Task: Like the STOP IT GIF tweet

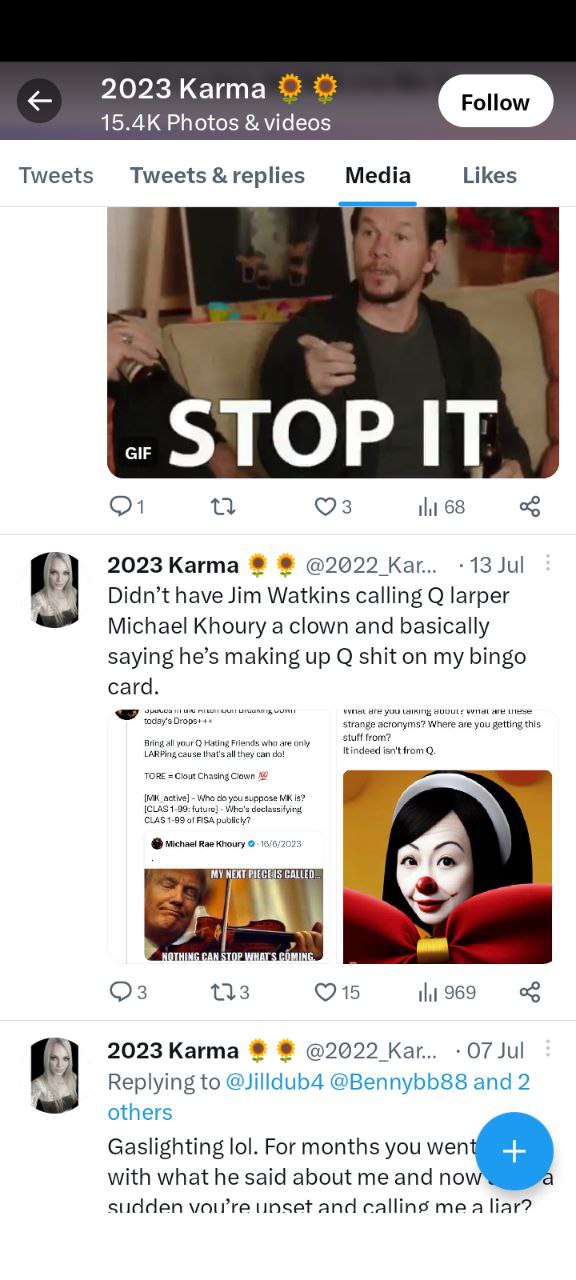Action: (x=333, y=507)
